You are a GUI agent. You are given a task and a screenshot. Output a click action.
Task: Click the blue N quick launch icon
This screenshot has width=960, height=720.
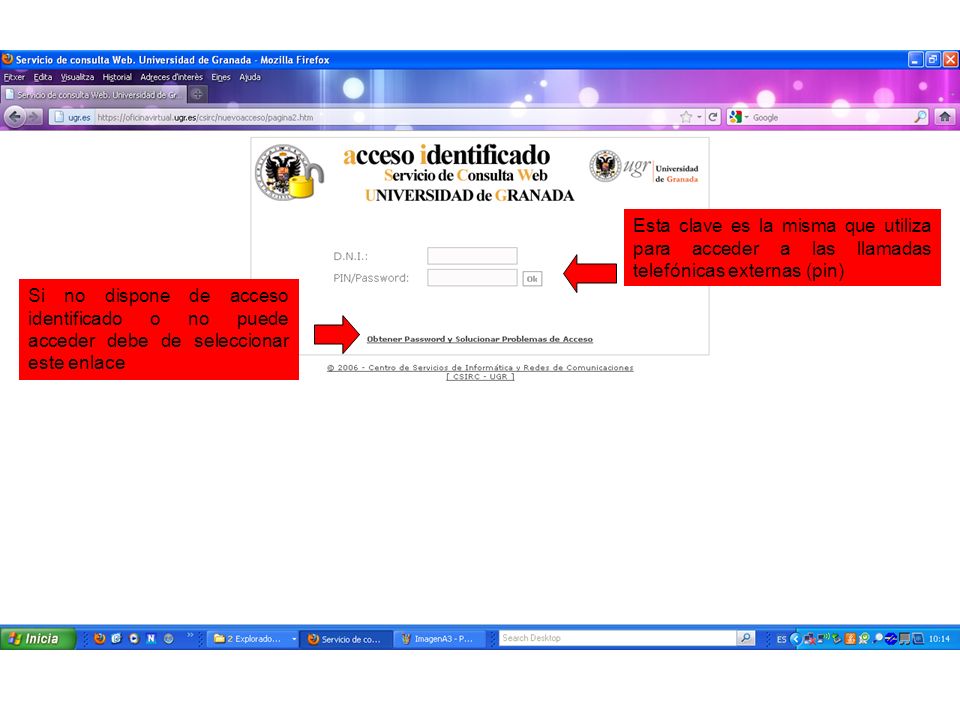[151, 639]
